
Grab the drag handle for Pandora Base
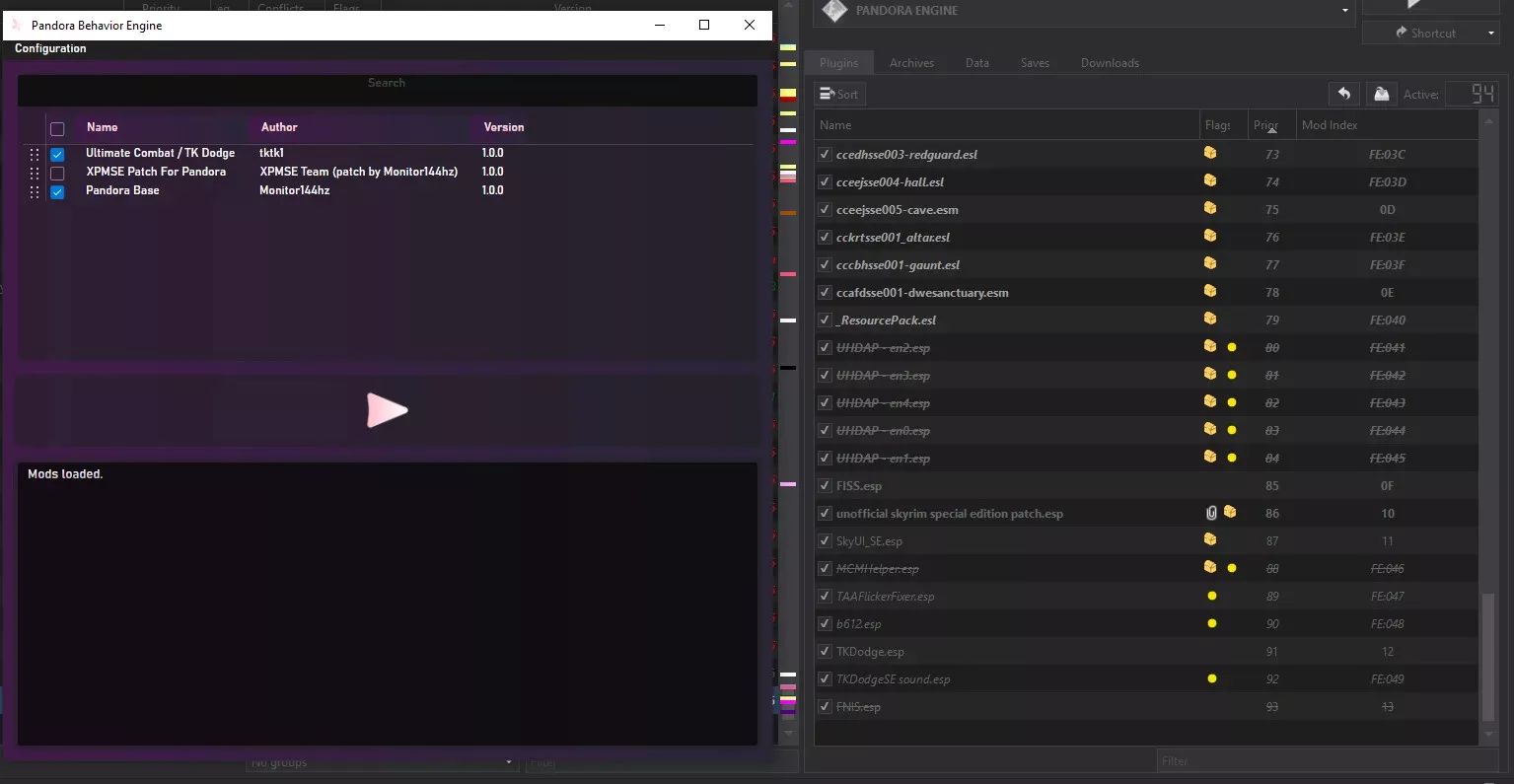35,191
